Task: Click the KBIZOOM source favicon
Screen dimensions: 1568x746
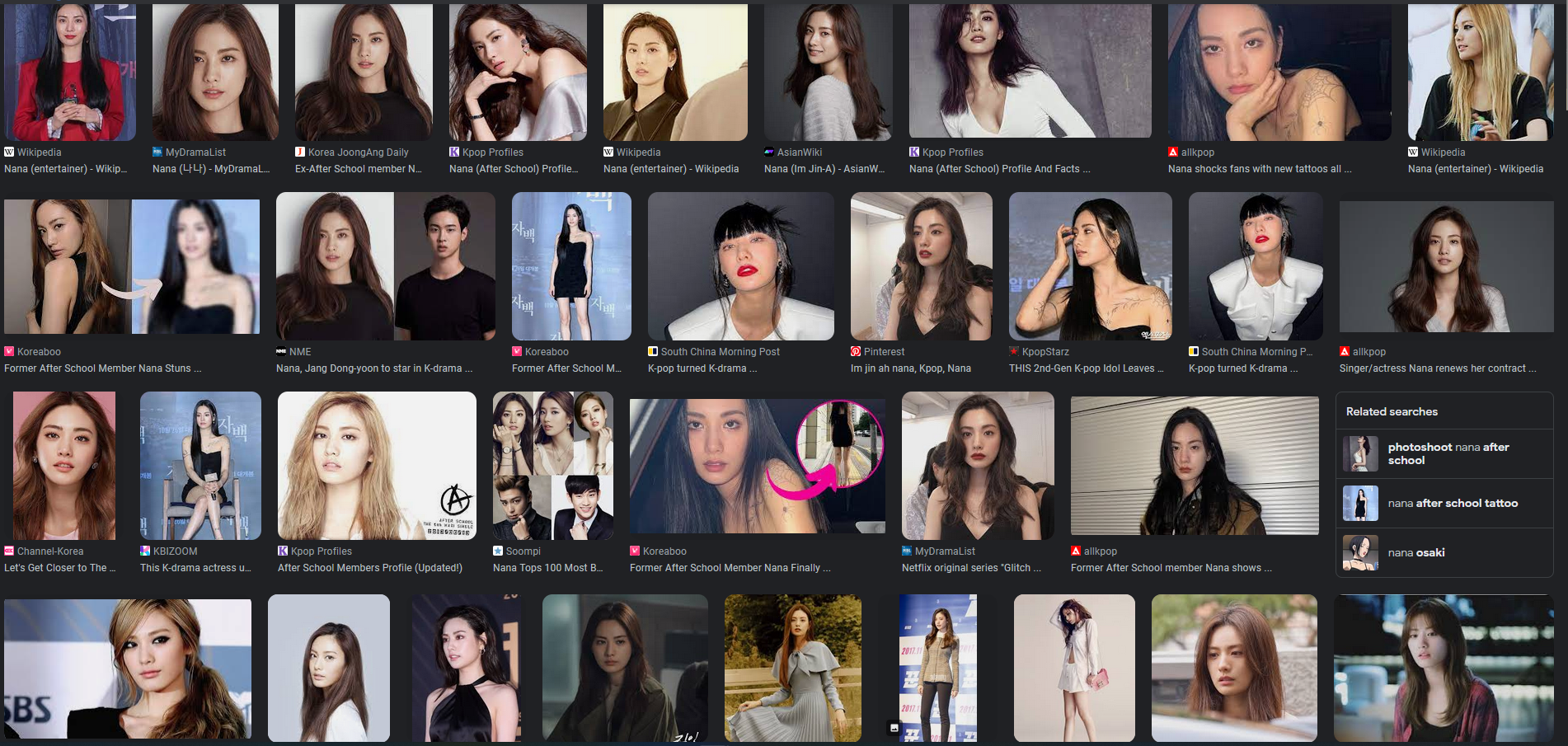Action: pyautogui.click(x=145, y=551)
